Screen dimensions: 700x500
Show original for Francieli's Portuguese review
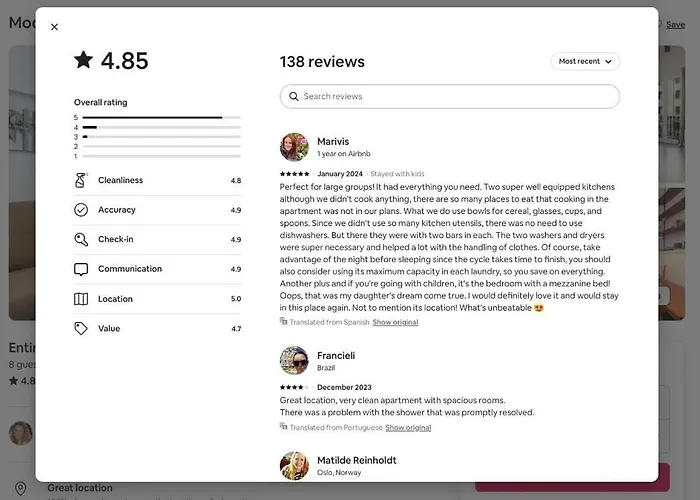coord(408,427)
